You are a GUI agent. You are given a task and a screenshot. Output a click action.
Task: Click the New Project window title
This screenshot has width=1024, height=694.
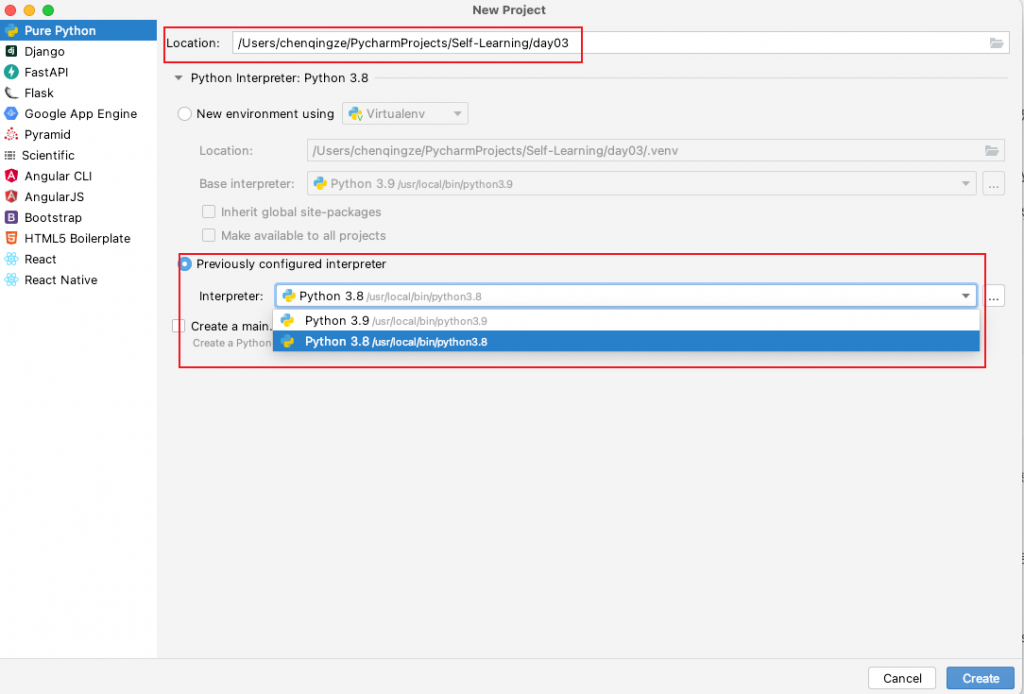pyautogui.click(x=509, y=10)
